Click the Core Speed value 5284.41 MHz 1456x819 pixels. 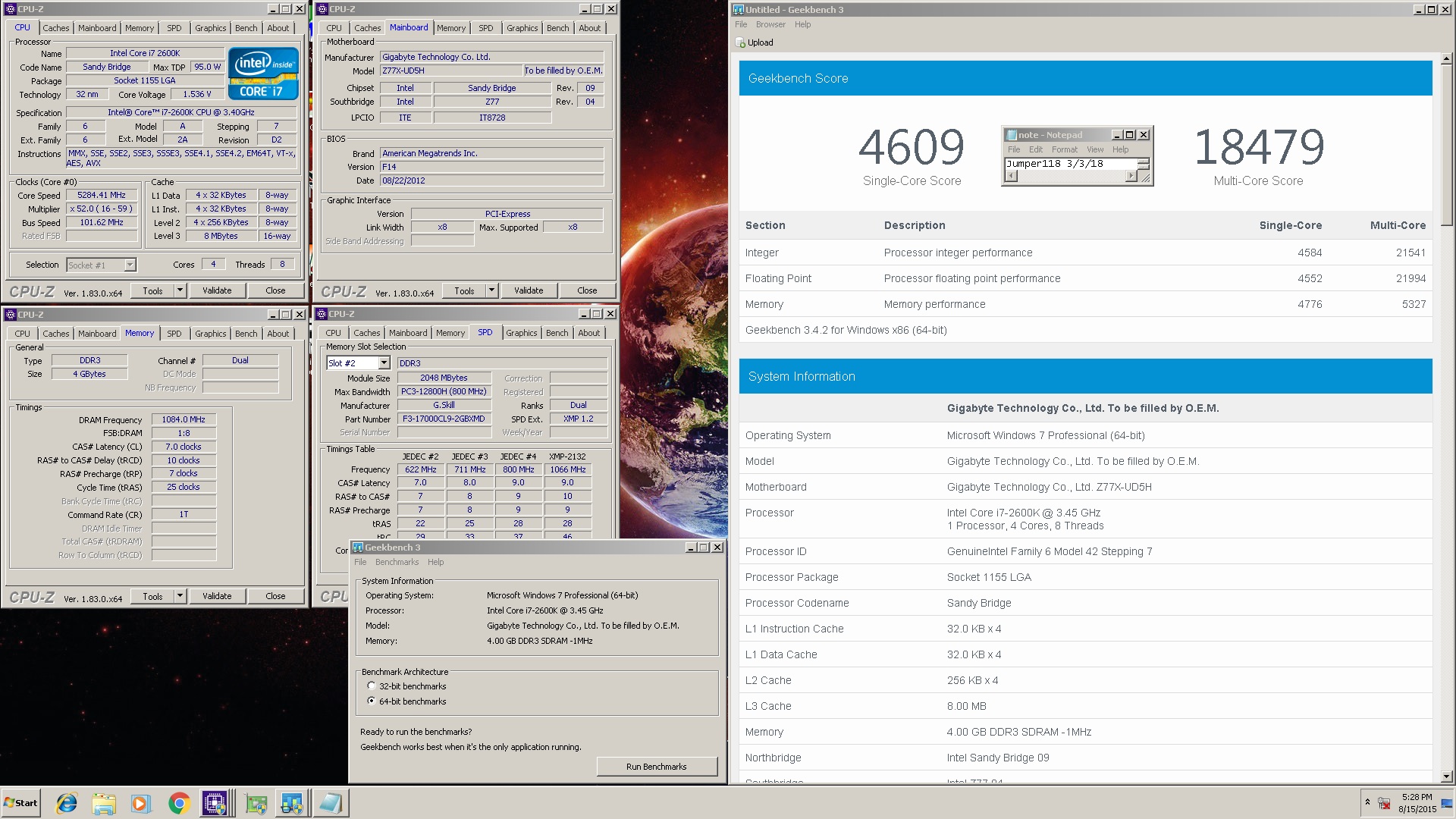point(102,195)
